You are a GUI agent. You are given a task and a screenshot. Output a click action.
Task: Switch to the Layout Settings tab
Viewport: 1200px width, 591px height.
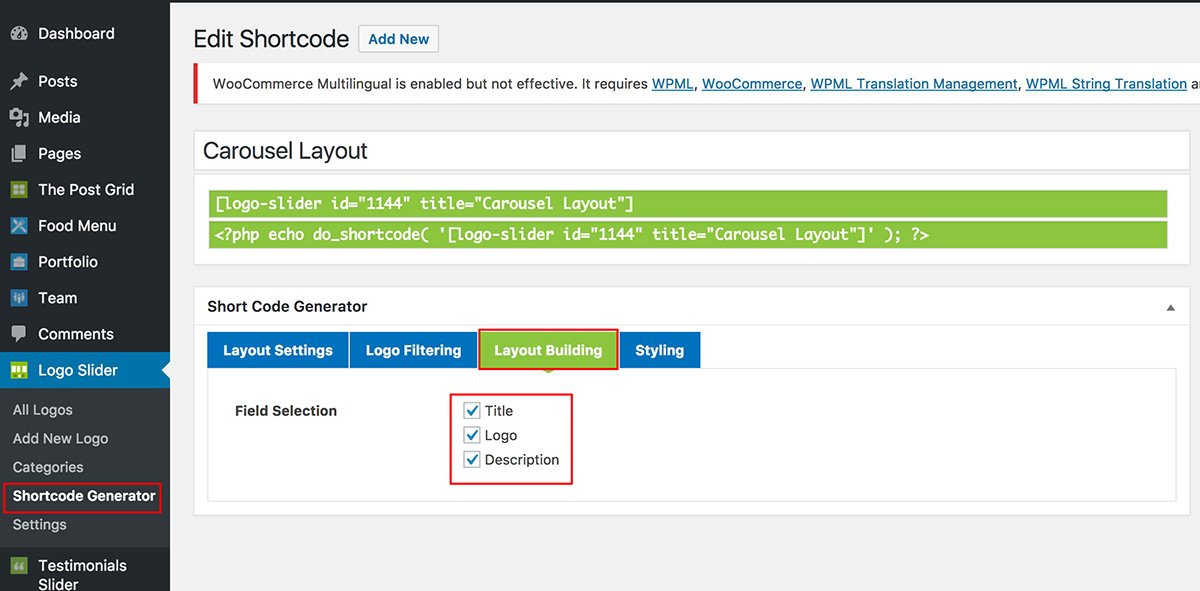click(x=278, y=350)
